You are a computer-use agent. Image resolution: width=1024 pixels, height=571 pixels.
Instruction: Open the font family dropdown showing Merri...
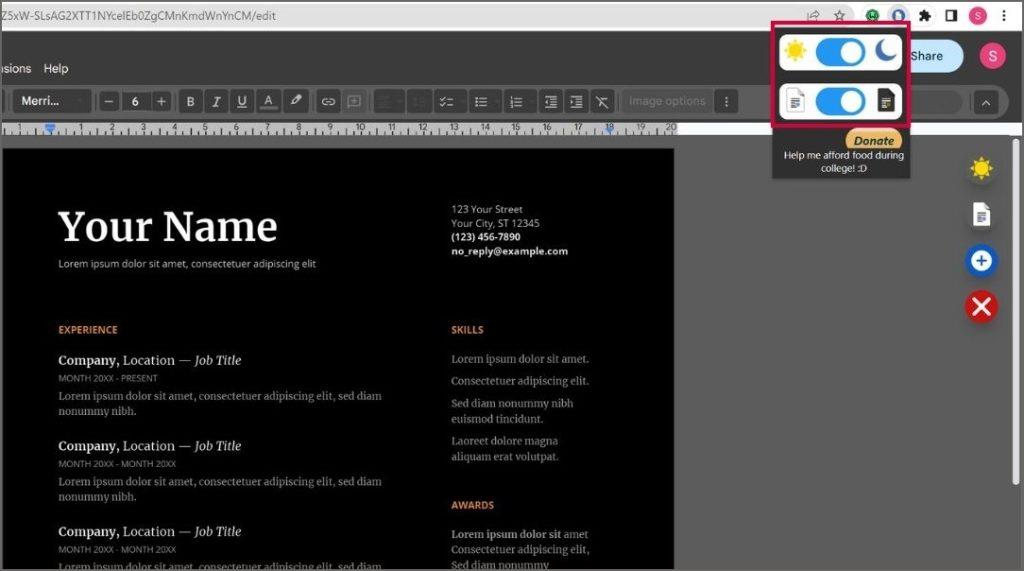click(x=51, y=101)
